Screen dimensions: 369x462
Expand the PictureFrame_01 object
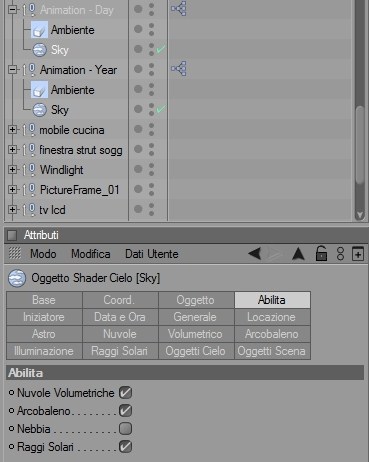click(12, 190)
